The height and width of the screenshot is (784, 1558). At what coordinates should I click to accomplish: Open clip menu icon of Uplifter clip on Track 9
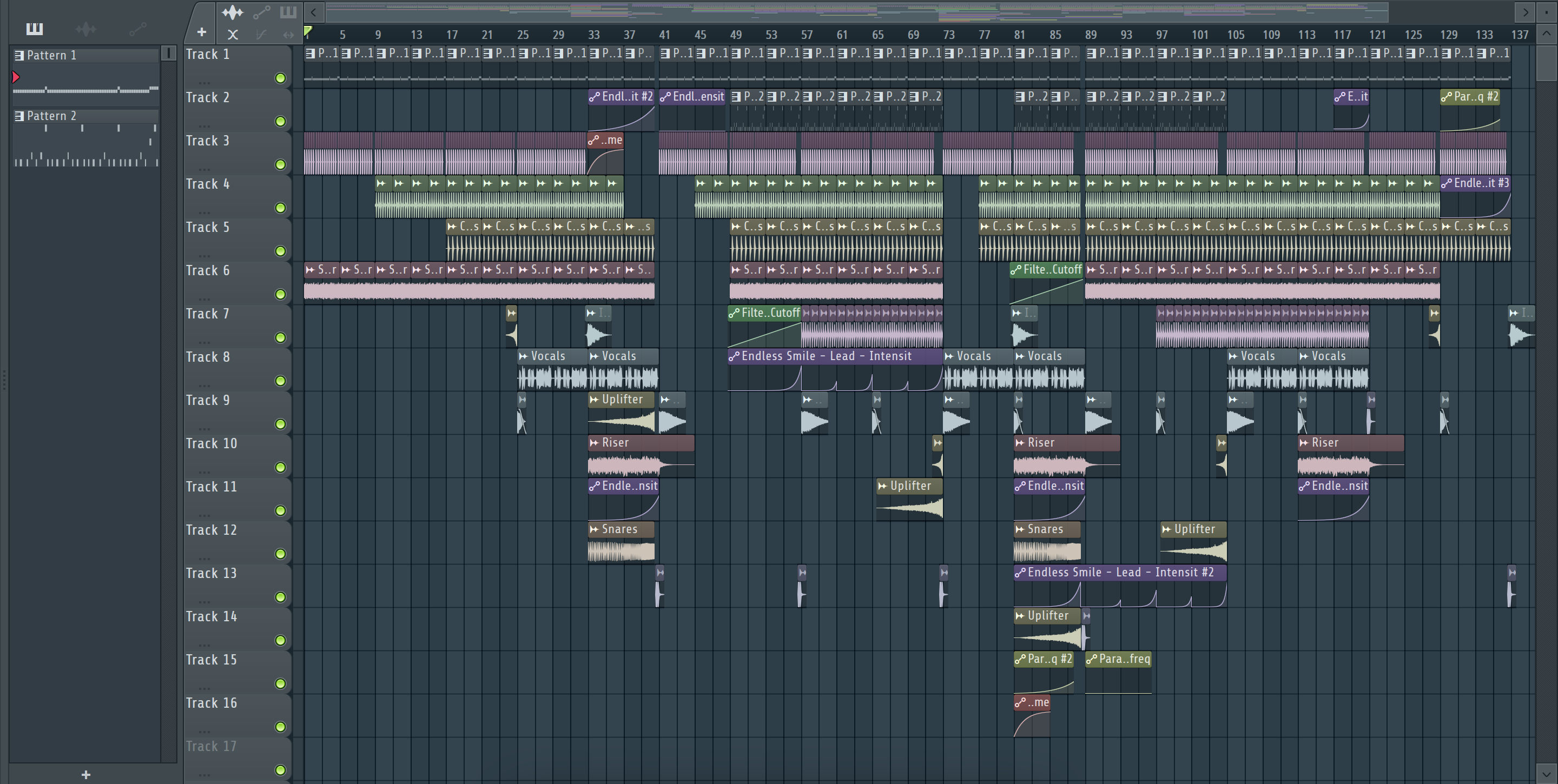point(594,399)
